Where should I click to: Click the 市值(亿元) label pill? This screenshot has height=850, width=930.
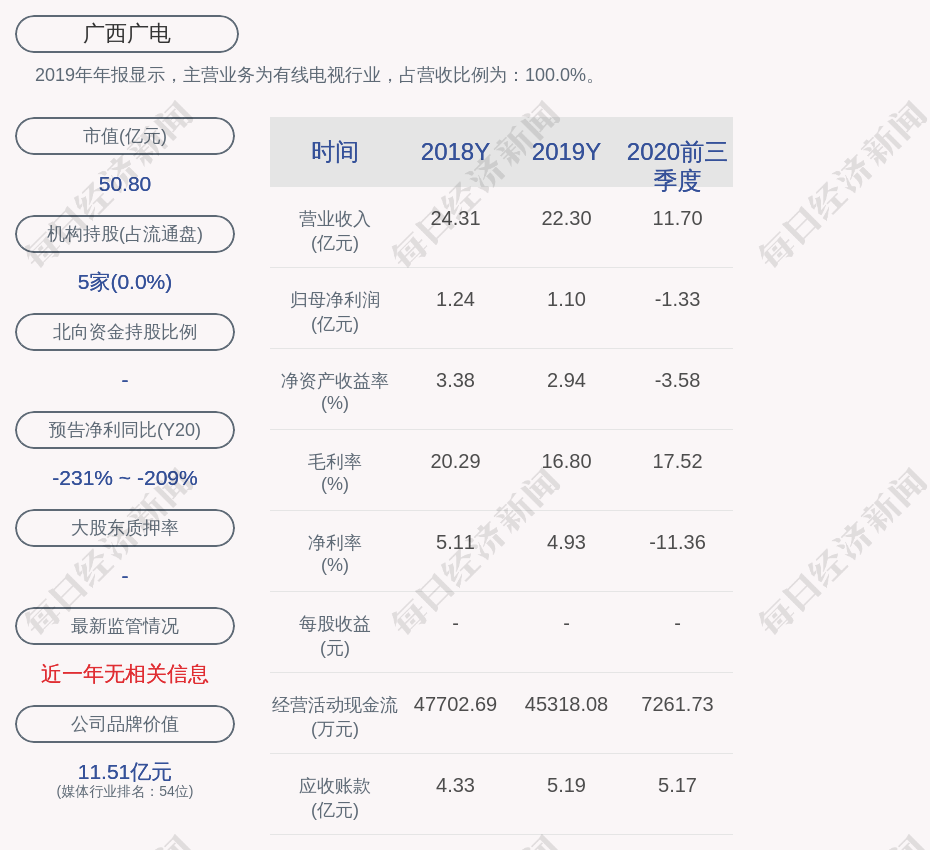[125, 136]
